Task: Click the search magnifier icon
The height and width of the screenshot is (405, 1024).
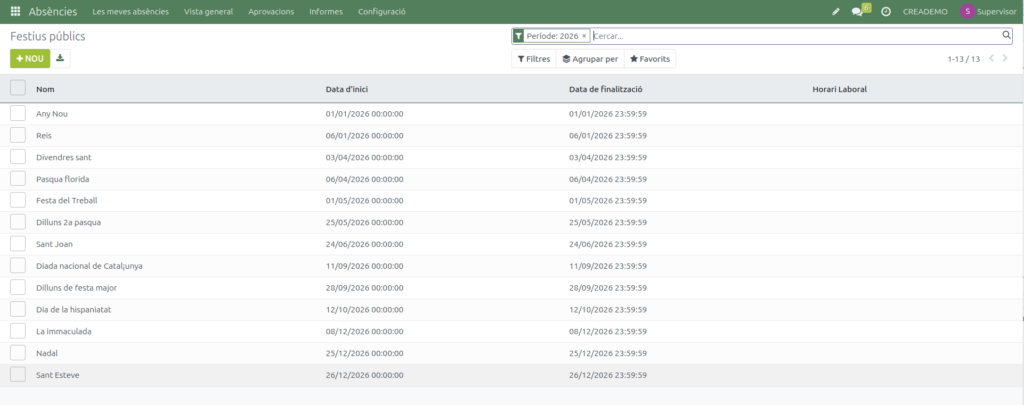Action: [x=1006, y=35]
